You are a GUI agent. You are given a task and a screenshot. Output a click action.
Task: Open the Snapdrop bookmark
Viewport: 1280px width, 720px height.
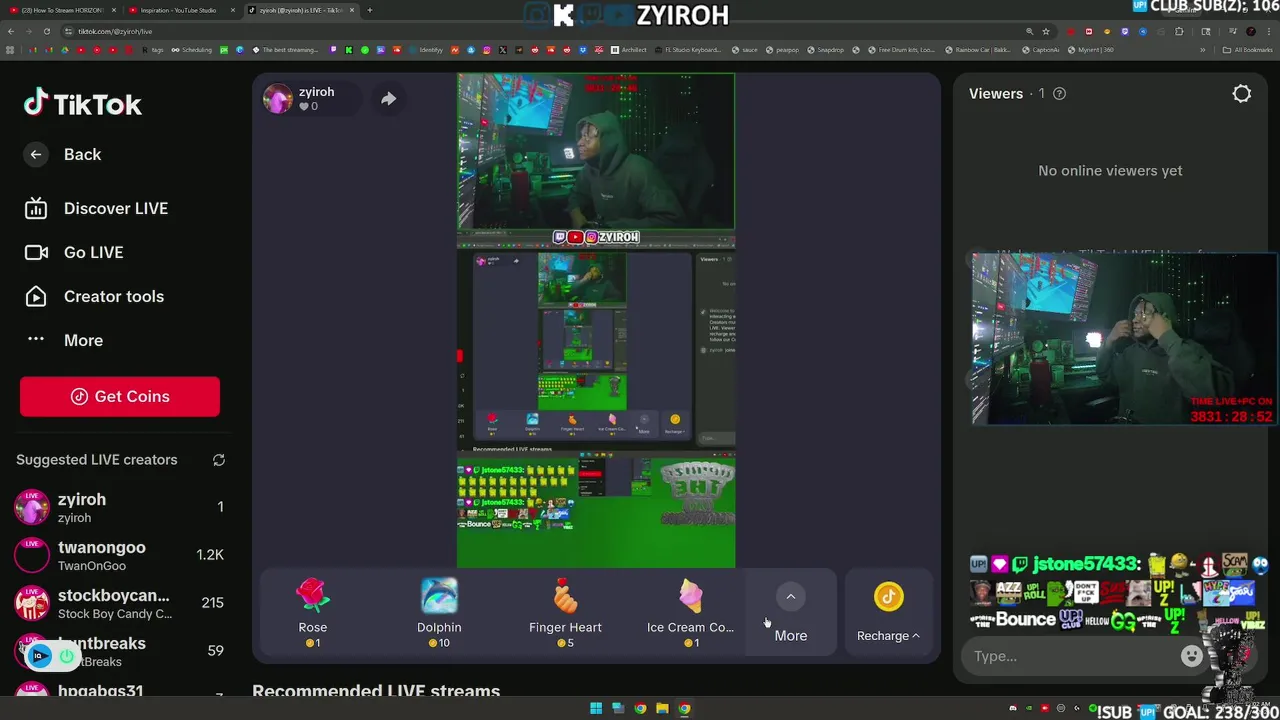pyautogui.click(x=825, y=50)
